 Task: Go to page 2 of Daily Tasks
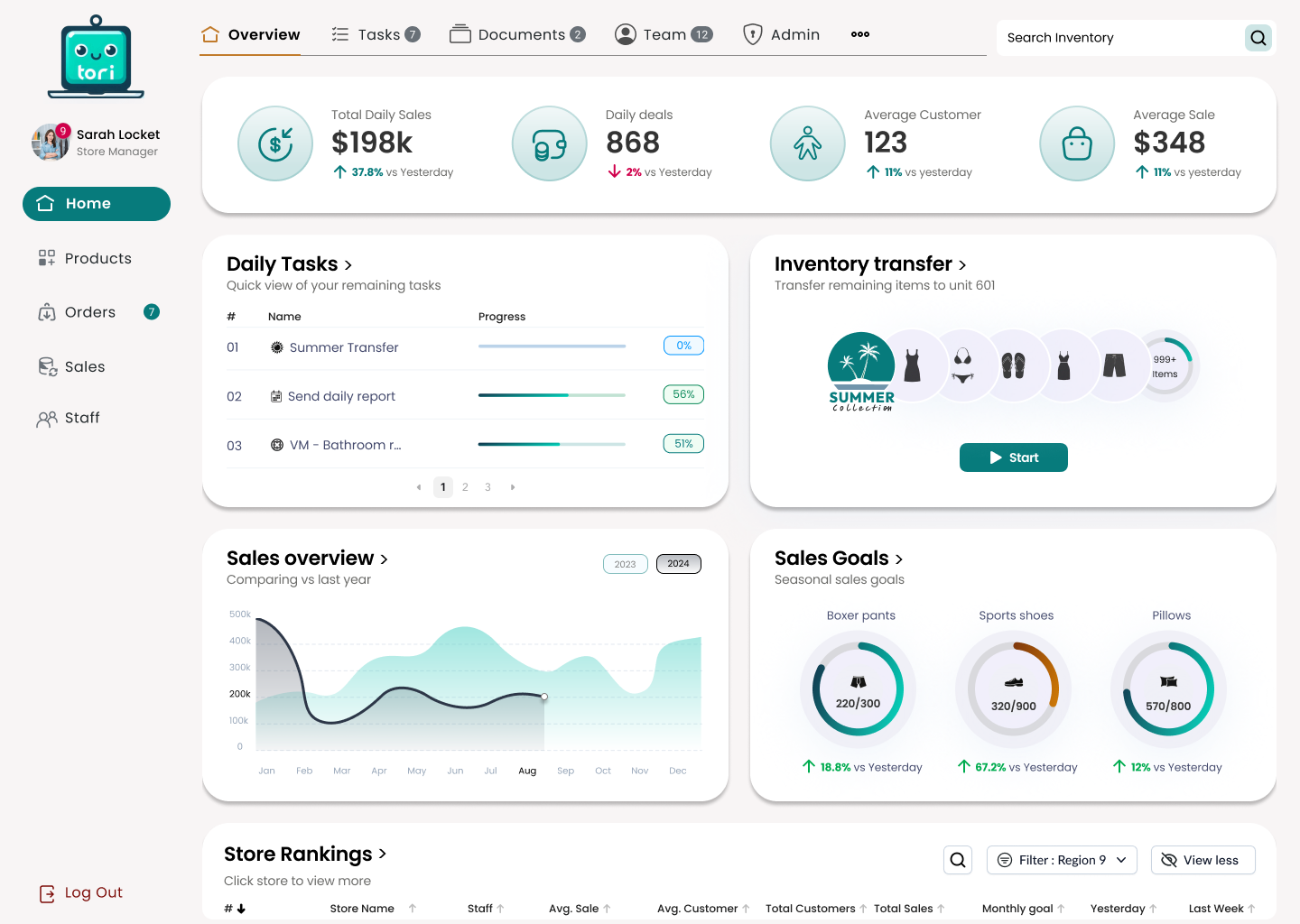(x=465, y=487)
